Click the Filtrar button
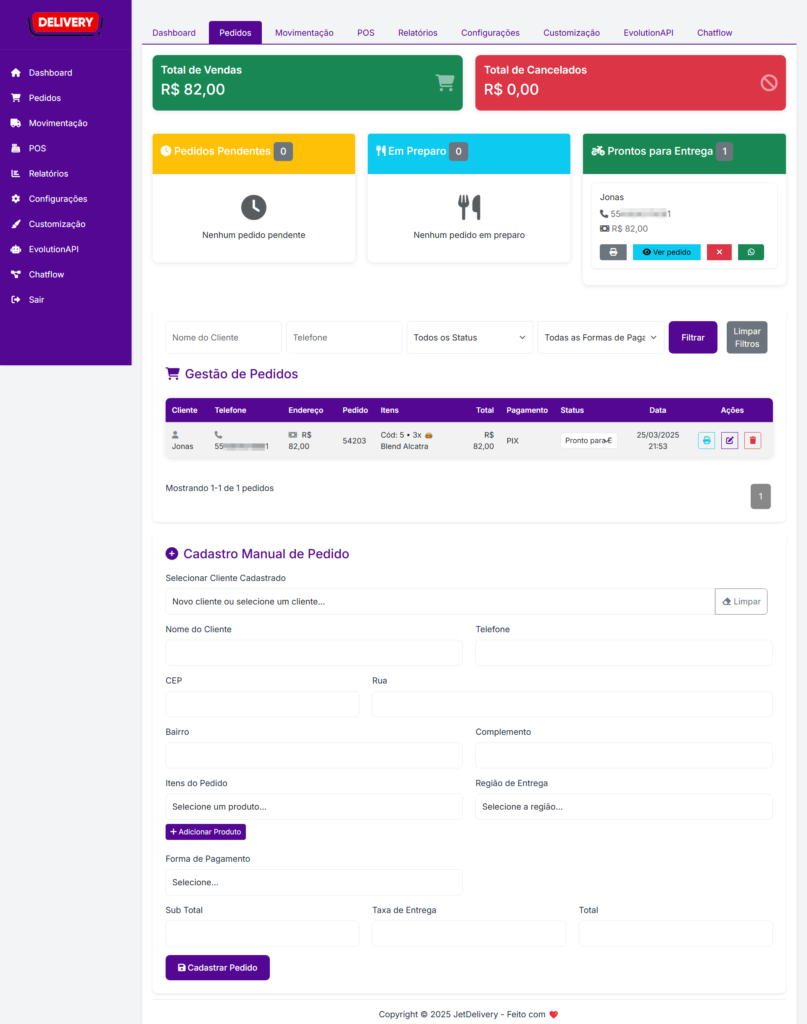The width and height of the screenshot is (807, 1024). (x=693, y=338)
